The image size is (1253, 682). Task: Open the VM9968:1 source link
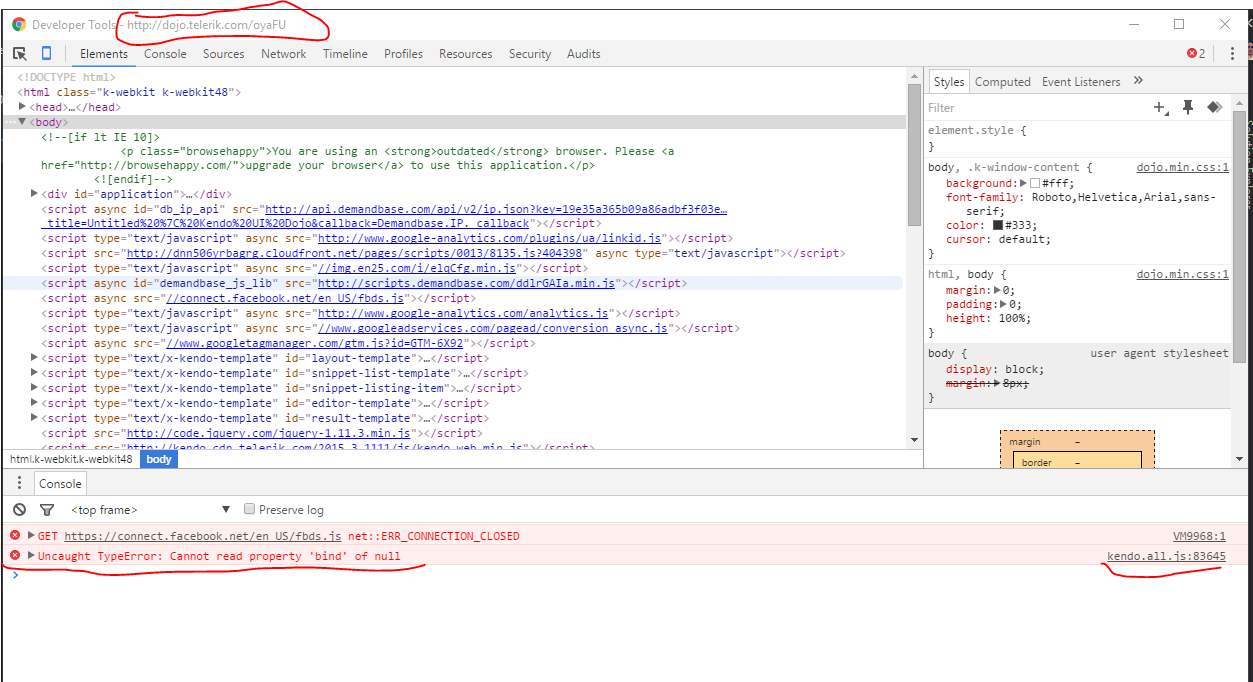pos(1199,536)
